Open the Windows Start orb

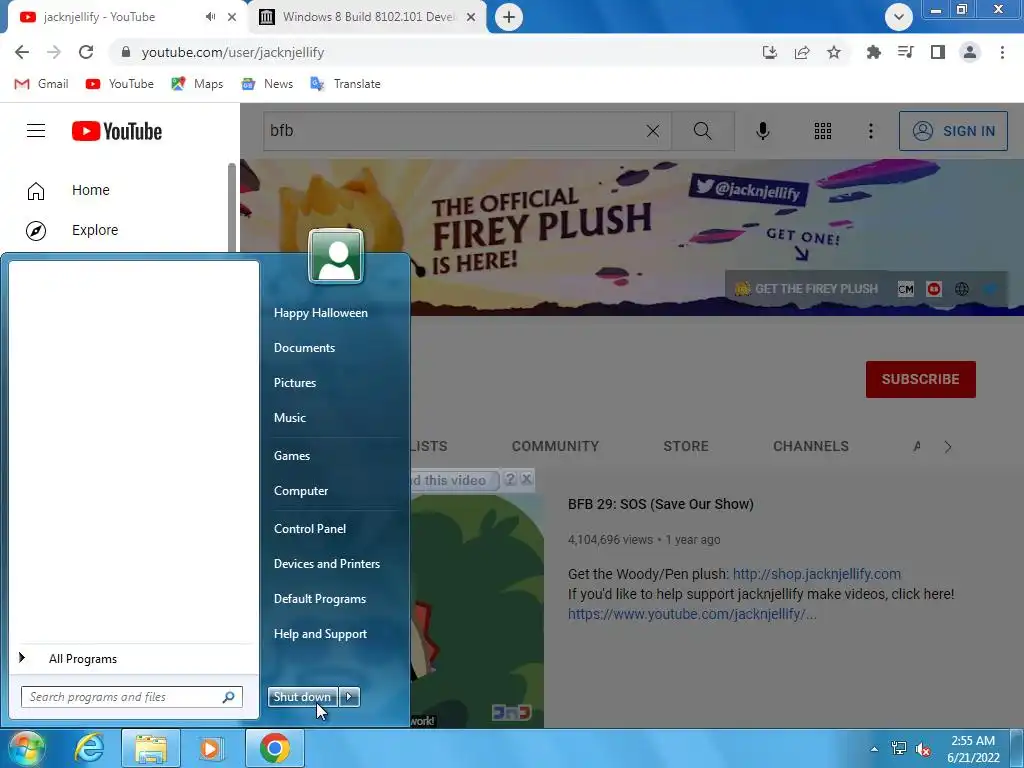pos(25,748)
